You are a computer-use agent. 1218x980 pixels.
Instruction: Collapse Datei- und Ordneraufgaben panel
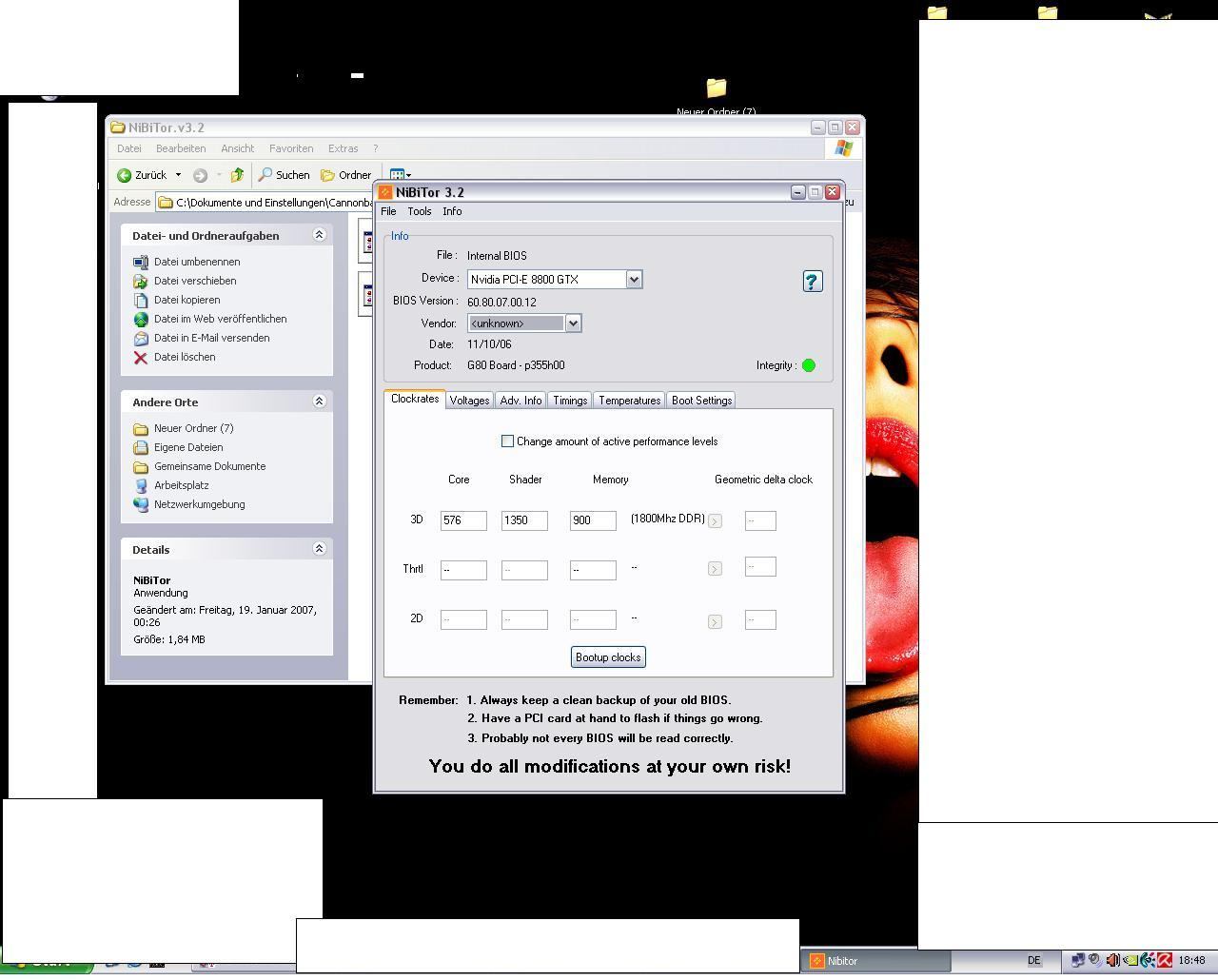click(x=319, y=235)
